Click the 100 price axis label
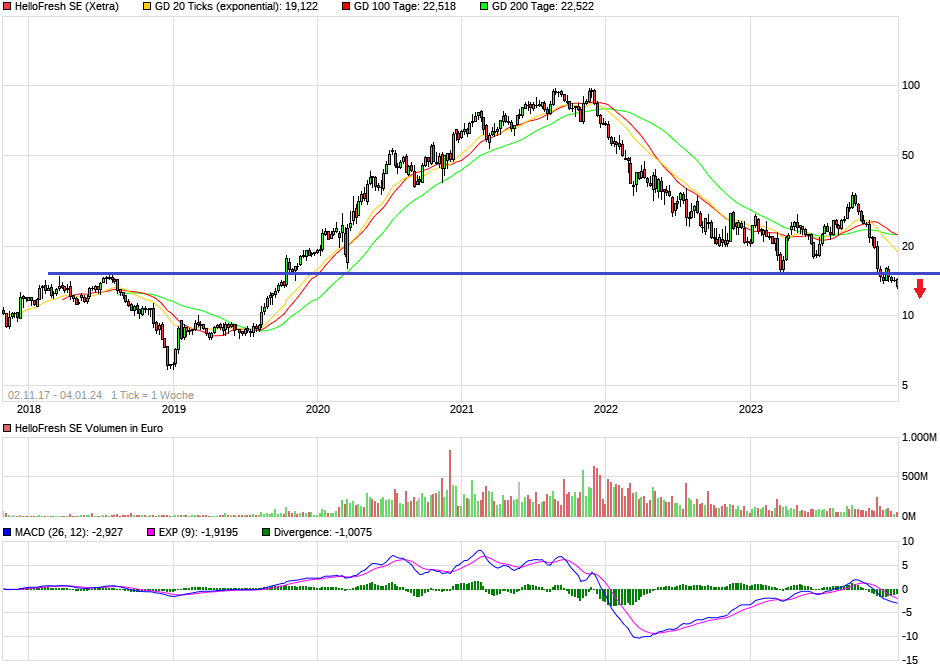940x670 pixels. 911,86
